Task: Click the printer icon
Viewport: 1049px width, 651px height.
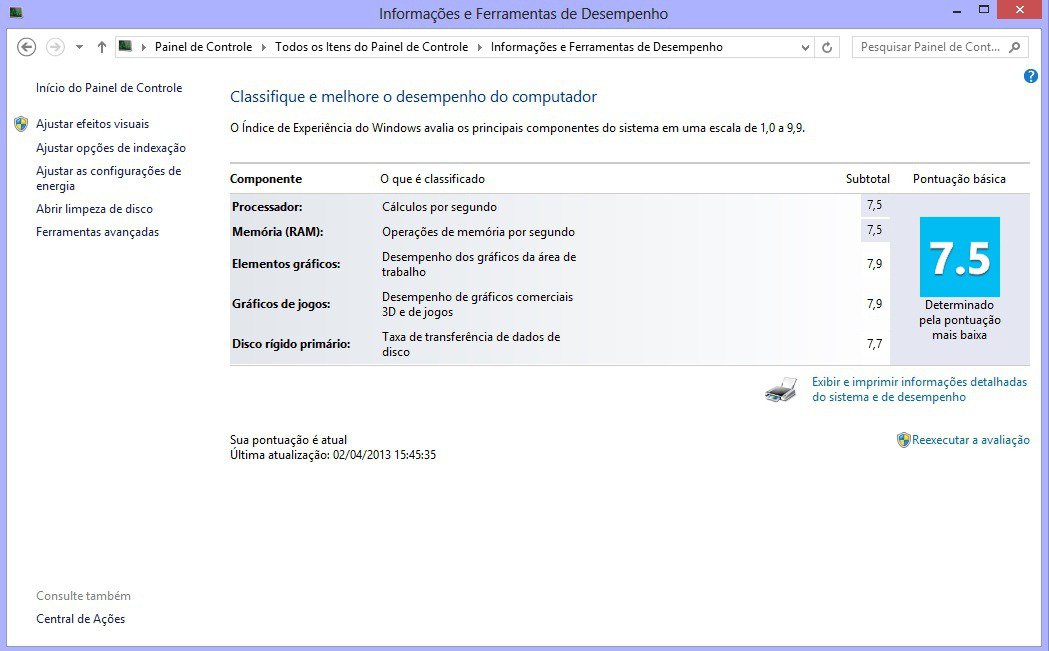Action: click(781, 389)
